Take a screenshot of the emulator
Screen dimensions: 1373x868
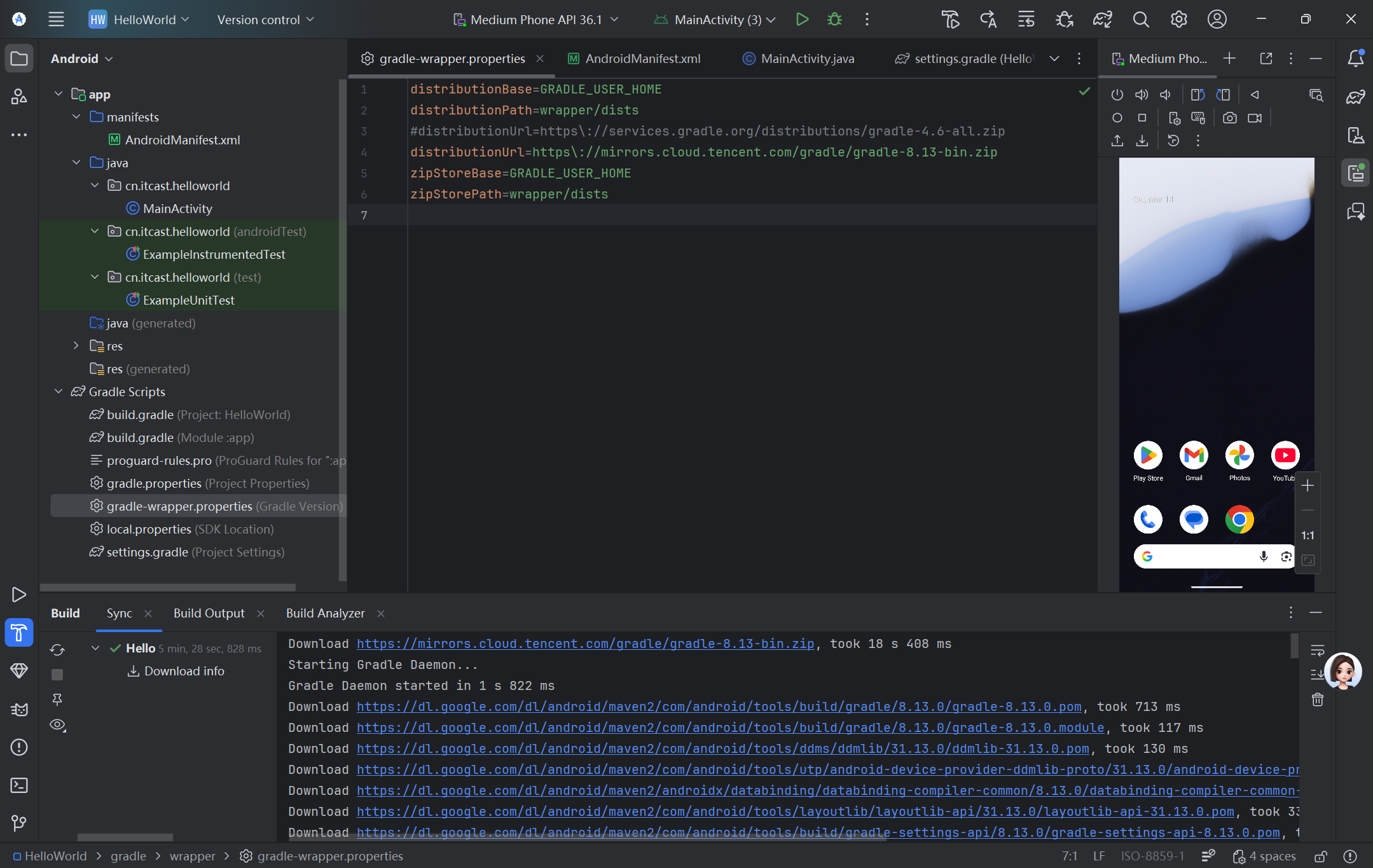[x=1229, y=118]
